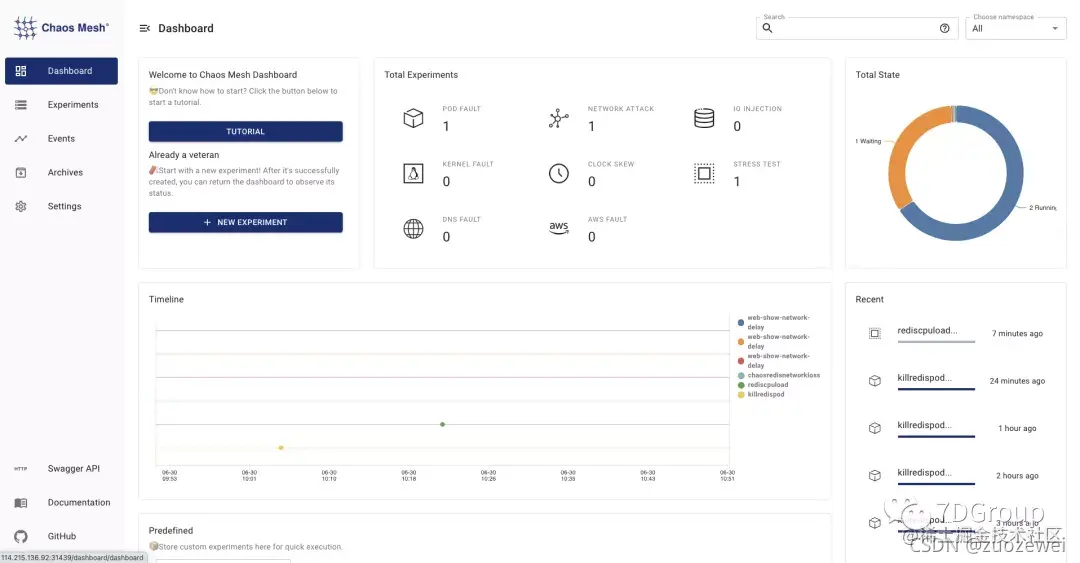
Task: Open the Events page
Action: click(61, 139)
